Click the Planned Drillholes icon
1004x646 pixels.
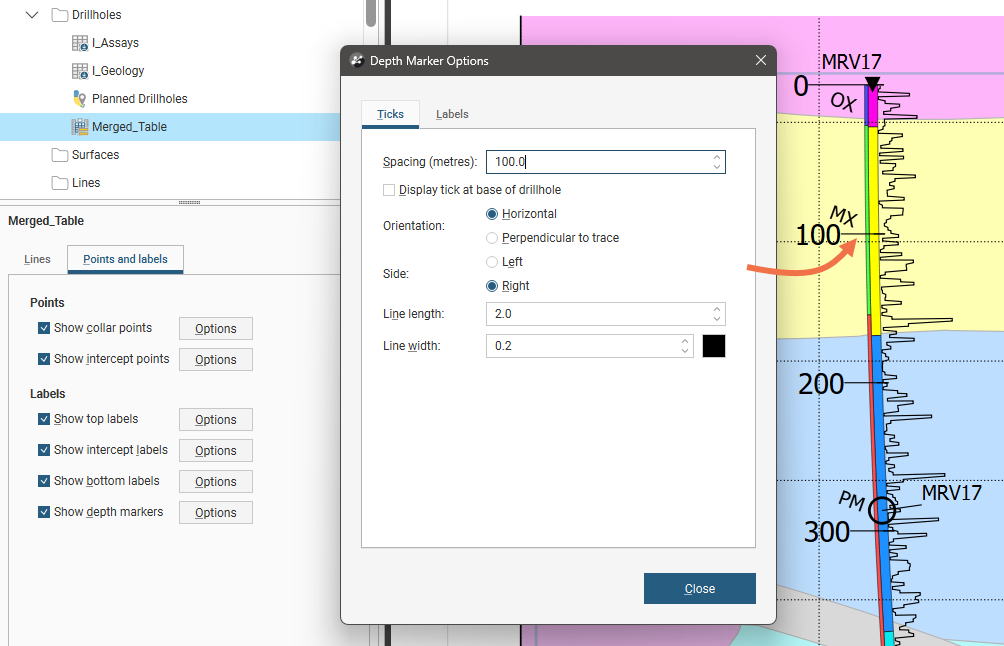(x=81, y=99)
